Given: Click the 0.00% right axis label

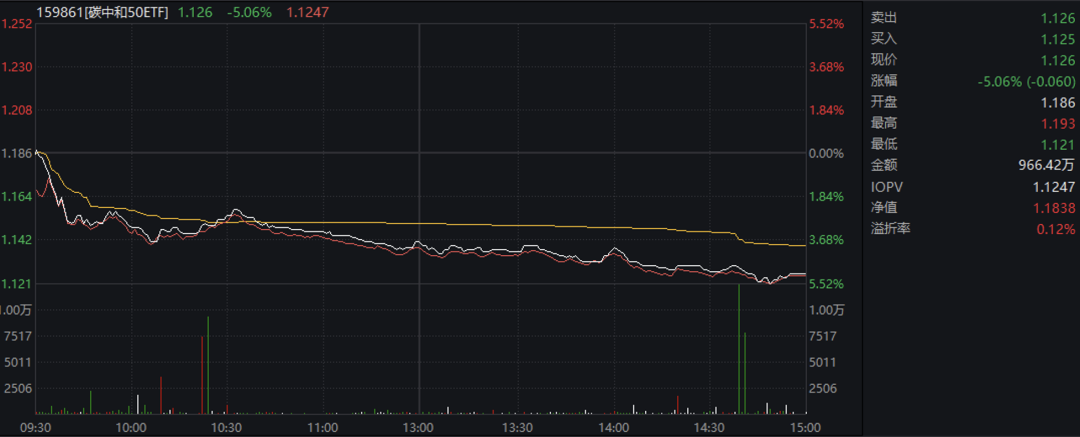Looking at the screenshot, I should tap(826, 153).
